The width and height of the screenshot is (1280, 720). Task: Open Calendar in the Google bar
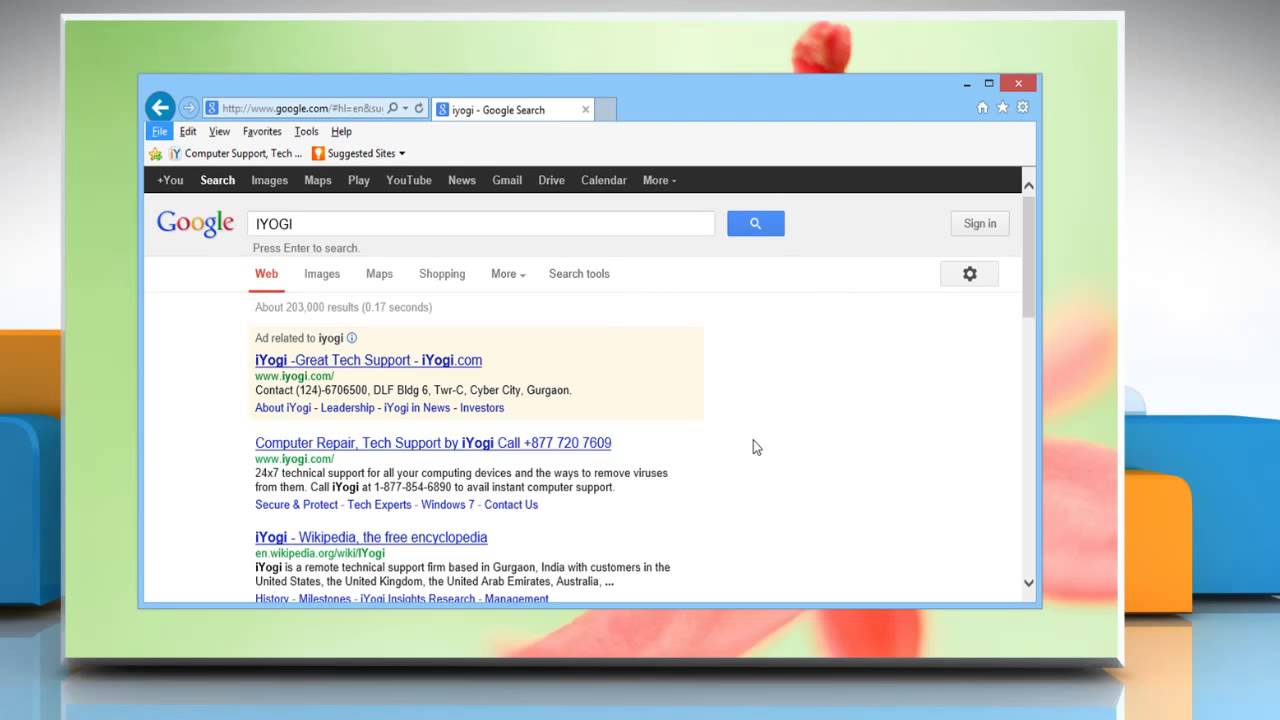click(x=604, y=180)
